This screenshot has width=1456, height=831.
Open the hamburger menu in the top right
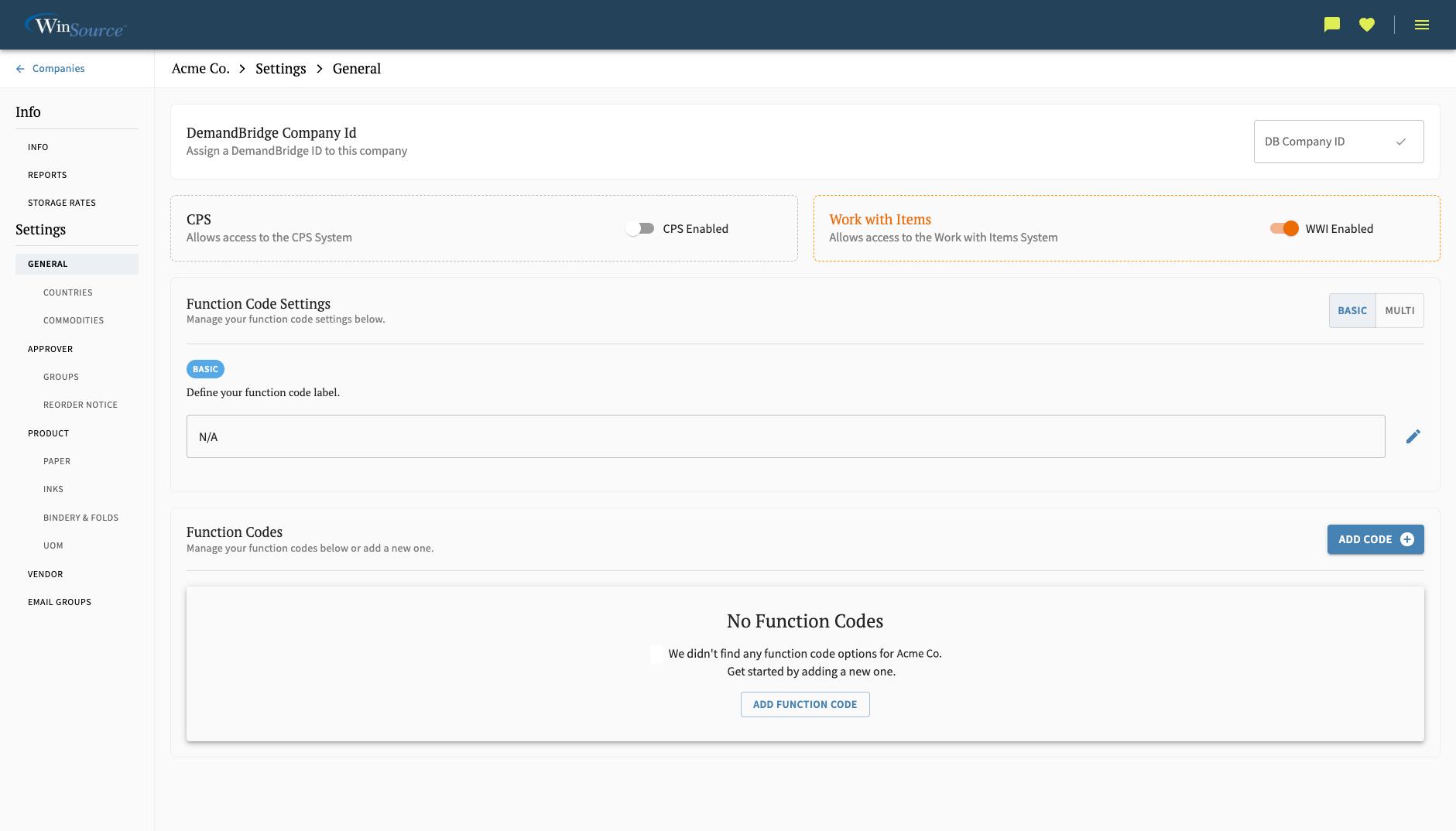click(x=1422, y=24)
